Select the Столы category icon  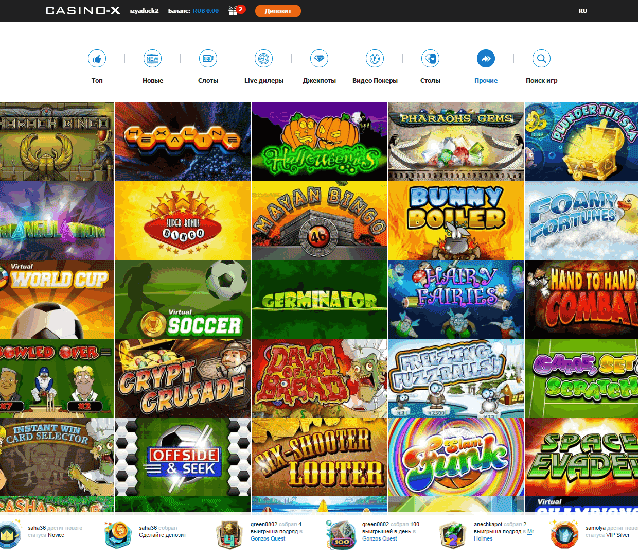pos(430,59)
